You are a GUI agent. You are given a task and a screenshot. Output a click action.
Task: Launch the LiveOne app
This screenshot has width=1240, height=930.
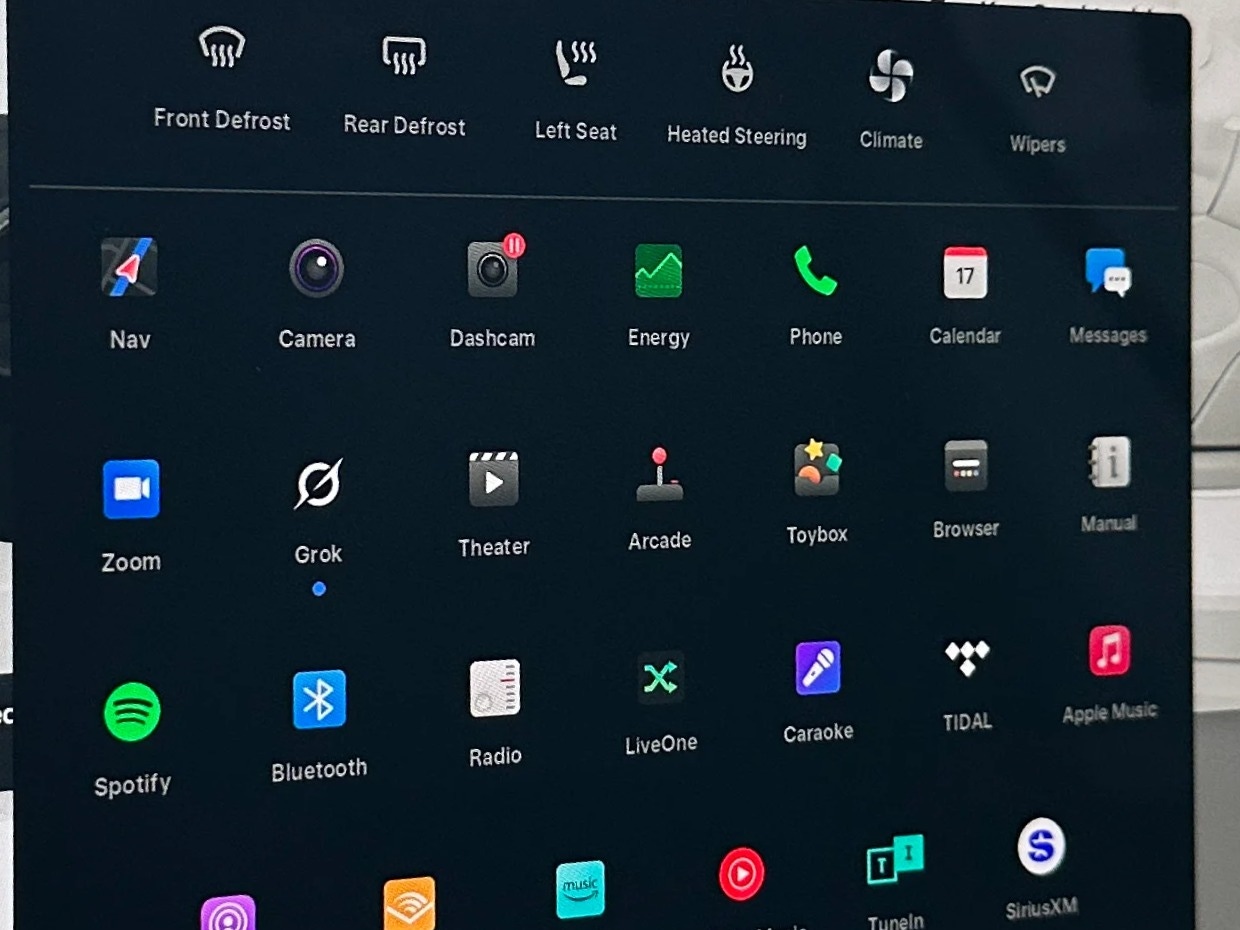[x=661, y=678]
